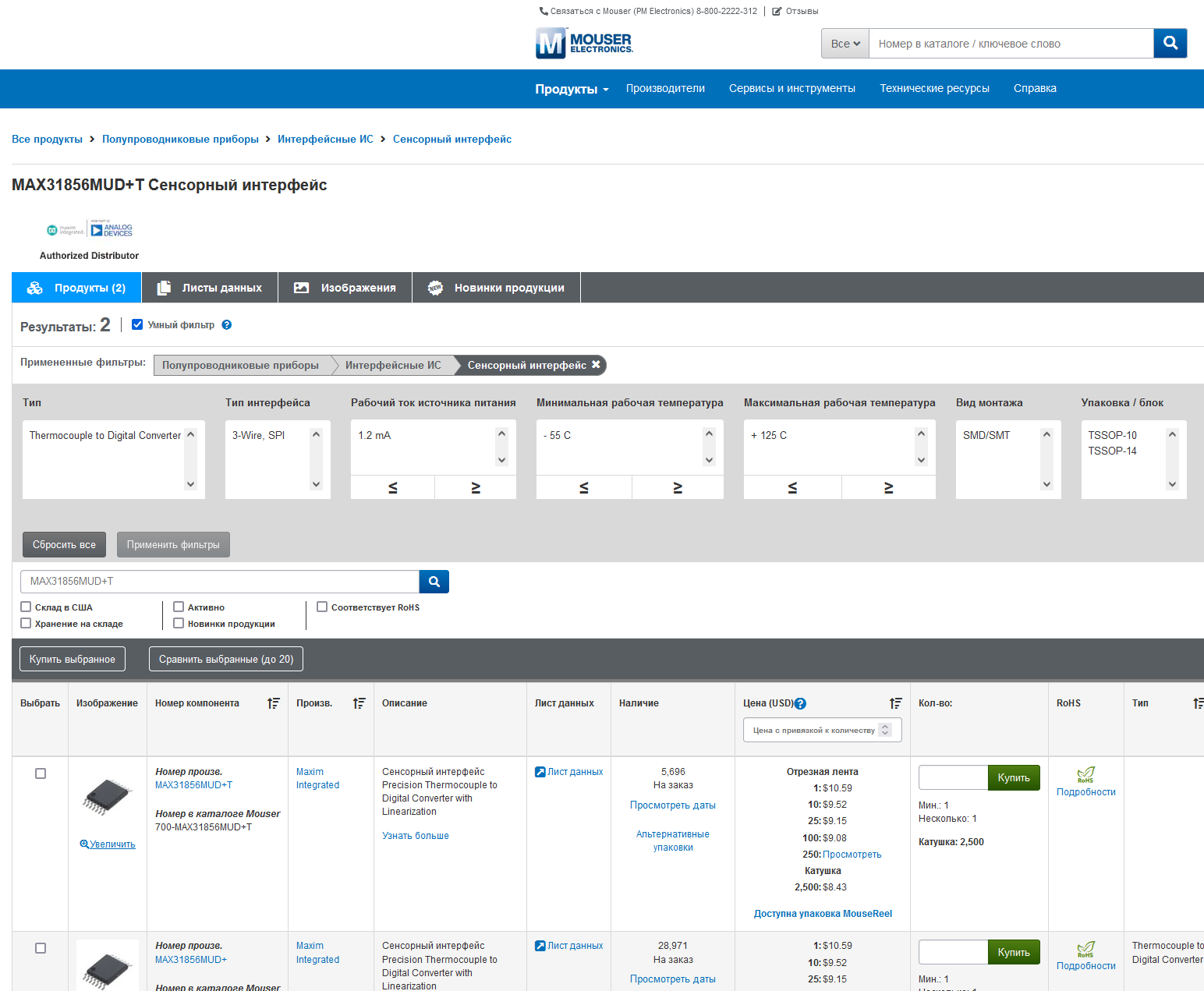
Task: Check the Активно filter checkbox
Action: click(179, 607)
